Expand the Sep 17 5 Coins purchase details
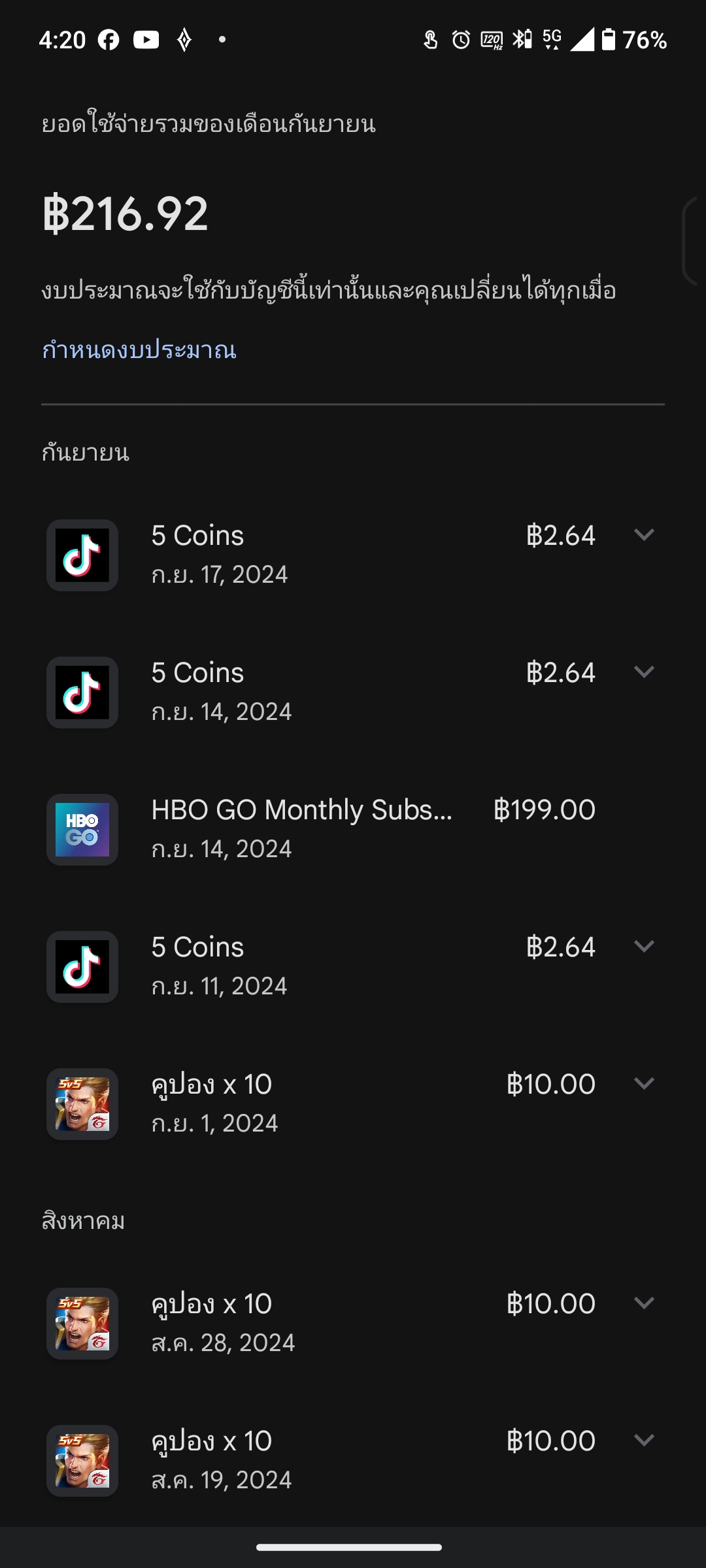The width and height of the screenshot is (706, 1568). [x=644, y=535]
